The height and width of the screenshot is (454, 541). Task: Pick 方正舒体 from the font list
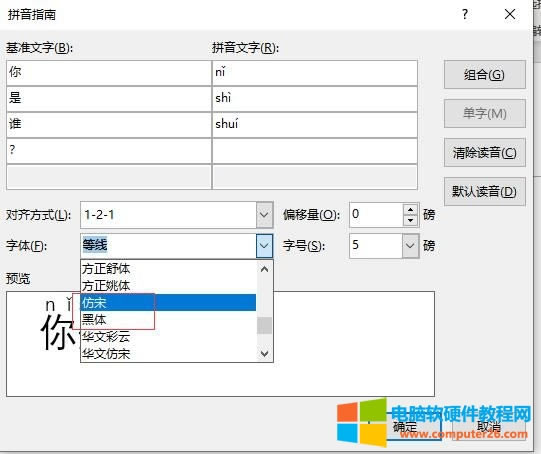click(x=168, y=269)
